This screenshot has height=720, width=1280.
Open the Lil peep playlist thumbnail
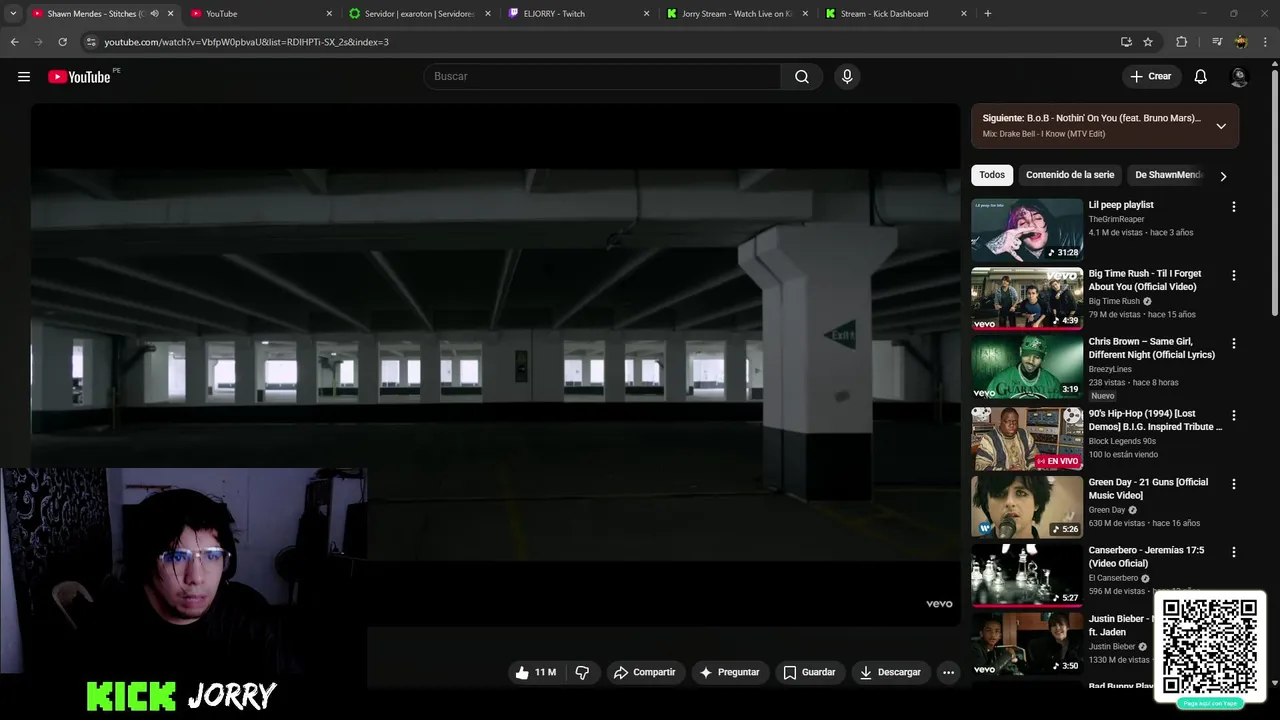[1027, 230]
